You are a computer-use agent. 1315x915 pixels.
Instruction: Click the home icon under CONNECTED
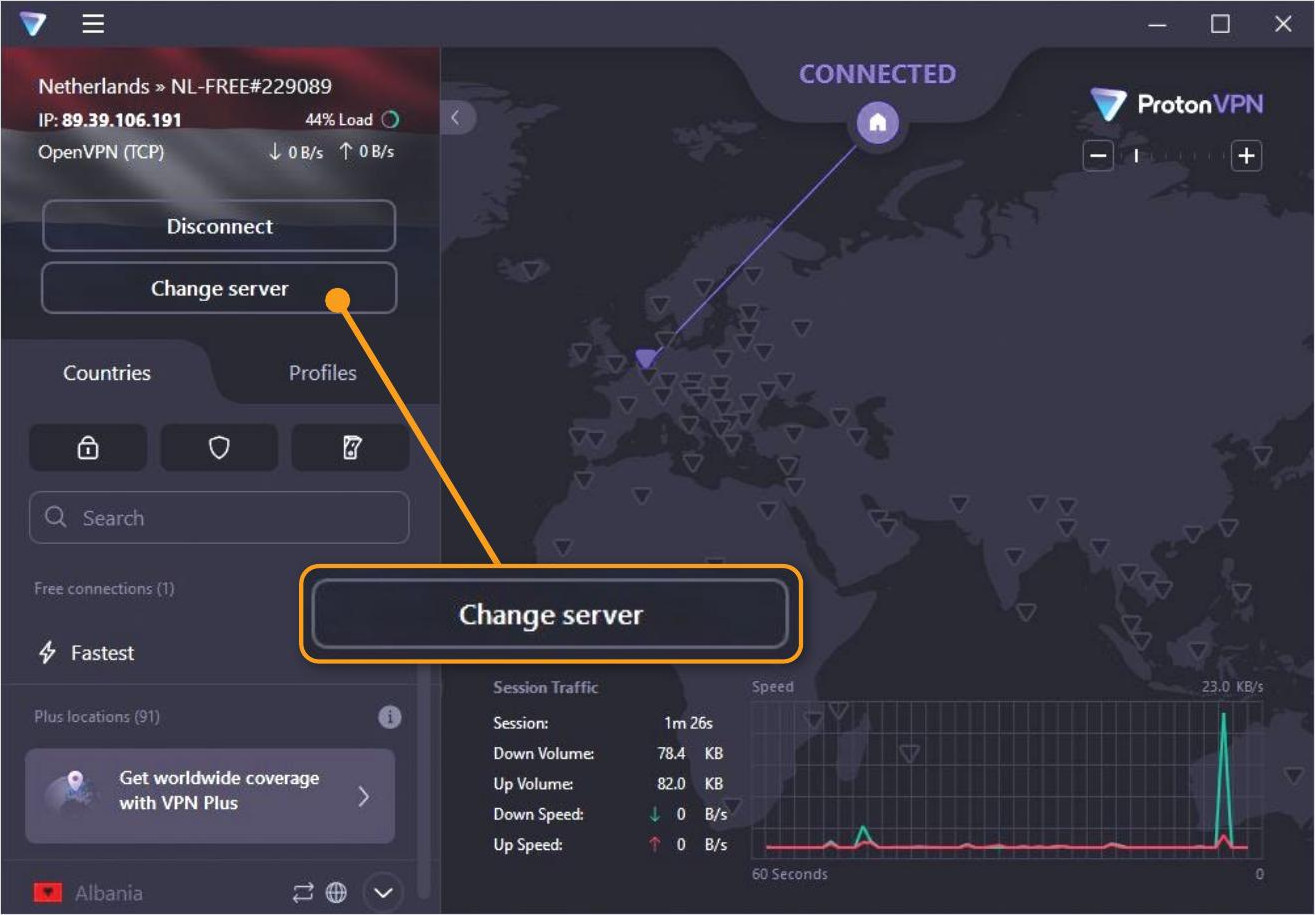click(x=877, y=123)
